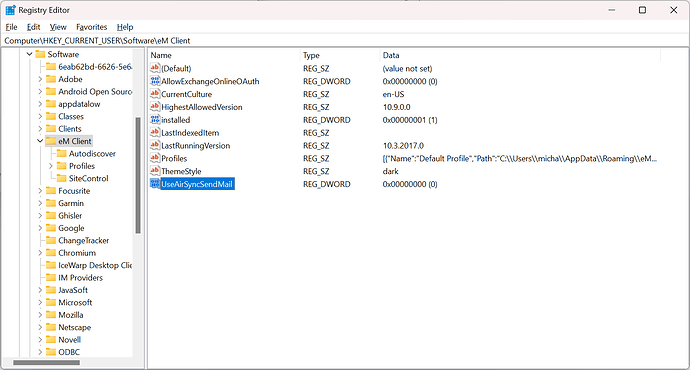Image resolution: width=690 pixels, height=370 pixels.
Task: Click the Registry Editor app icon in title bar
Action: [x=11, y=10]
